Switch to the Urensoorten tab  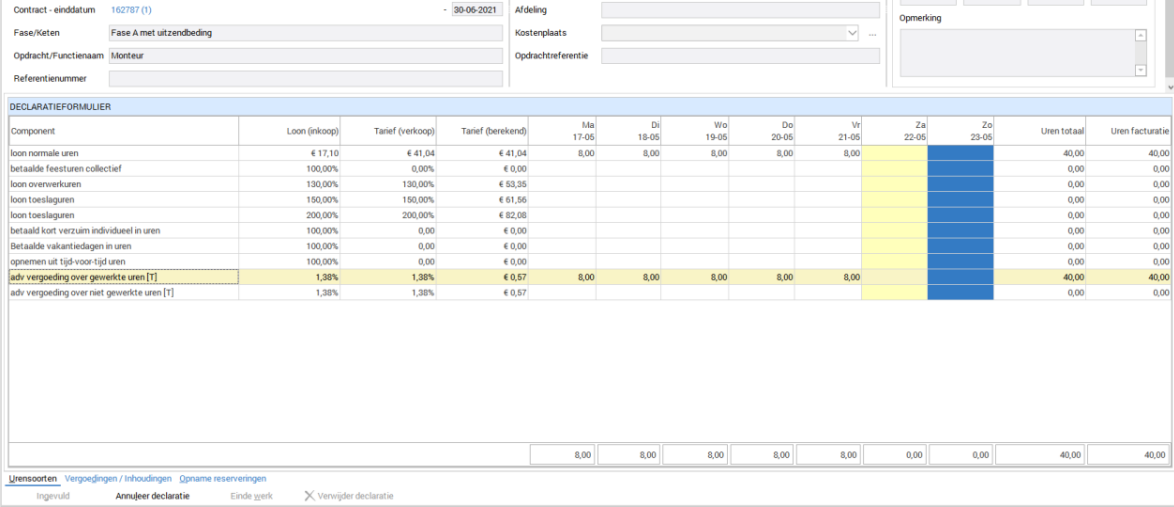point(32,478)
